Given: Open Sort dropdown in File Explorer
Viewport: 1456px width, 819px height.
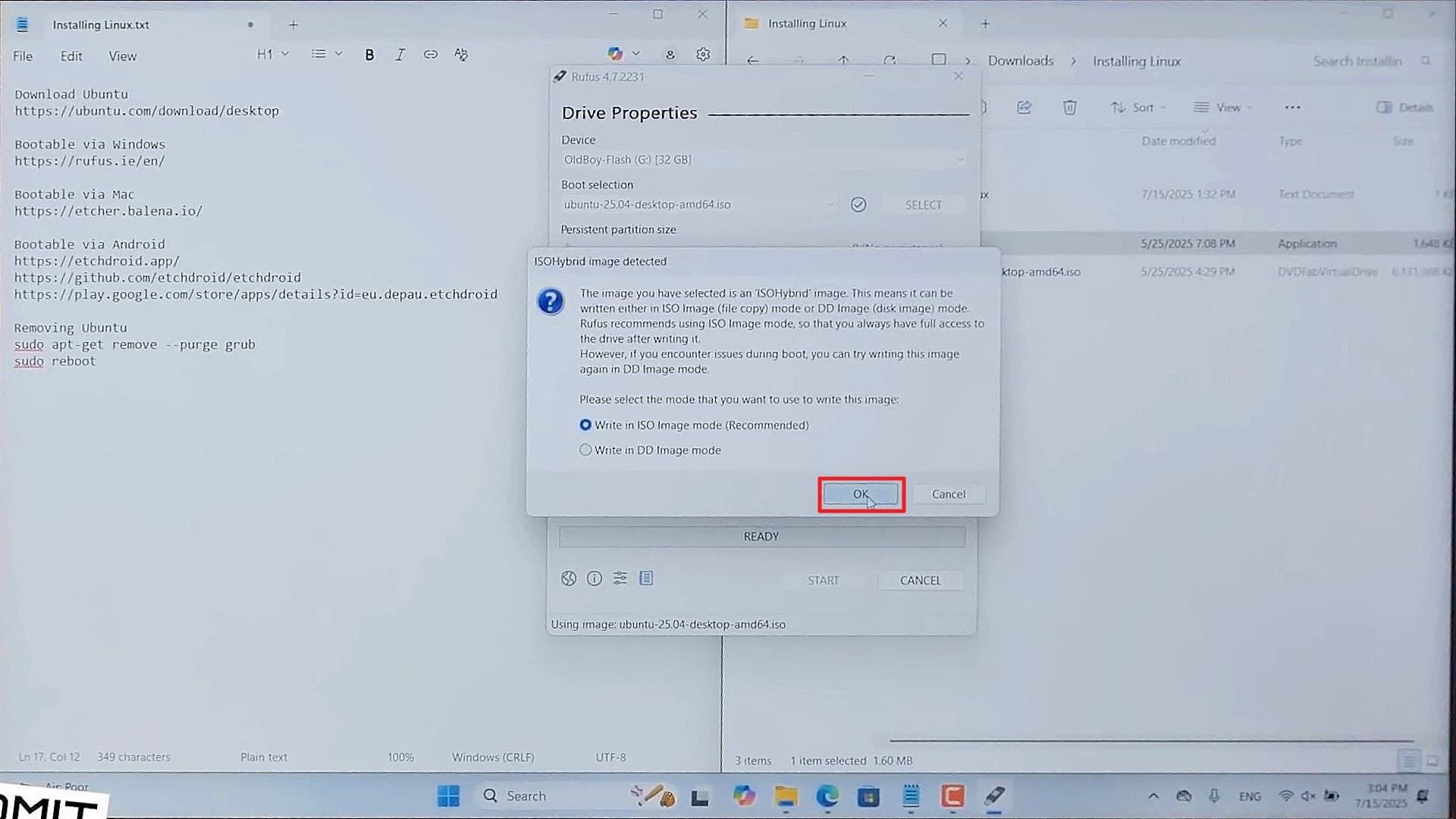Looking at the screenshot, I should click(x=1137, y=108).
